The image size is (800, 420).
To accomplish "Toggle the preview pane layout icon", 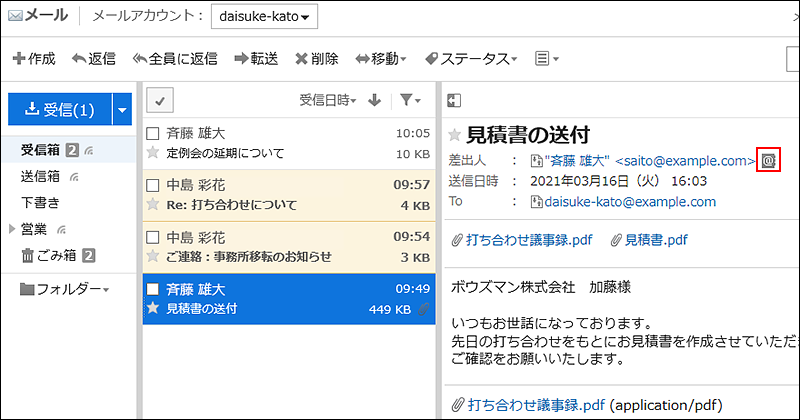I will point(454,101).
